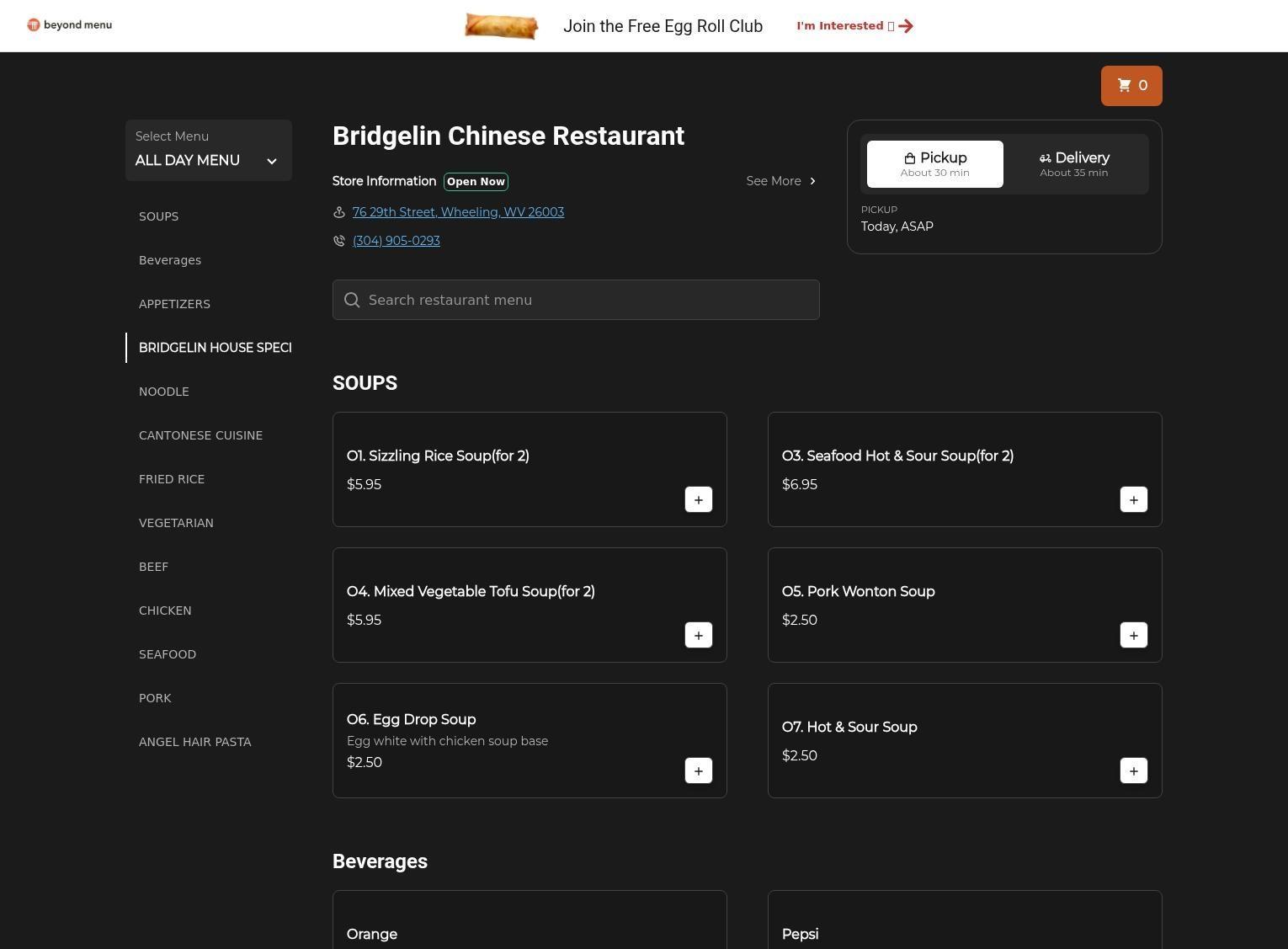Add Mixed Vegetable Tofu Soup to order
Screen dimensions: 1288x949
pos(698,635)
